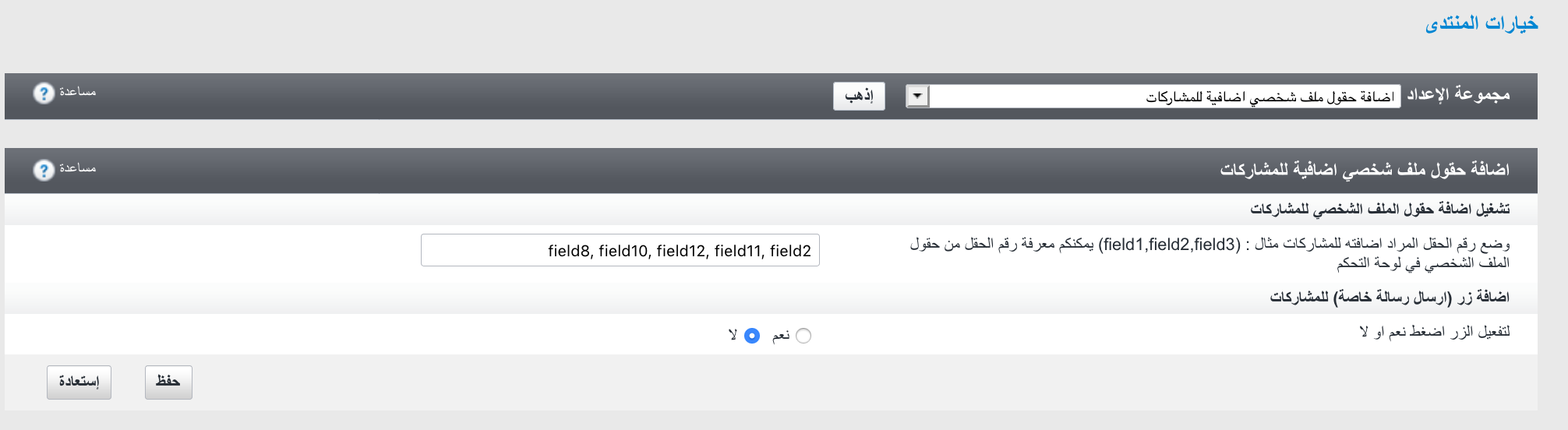Click the لتفعيل الزر اضغط نعم او لا description

tap(1435, 333)
